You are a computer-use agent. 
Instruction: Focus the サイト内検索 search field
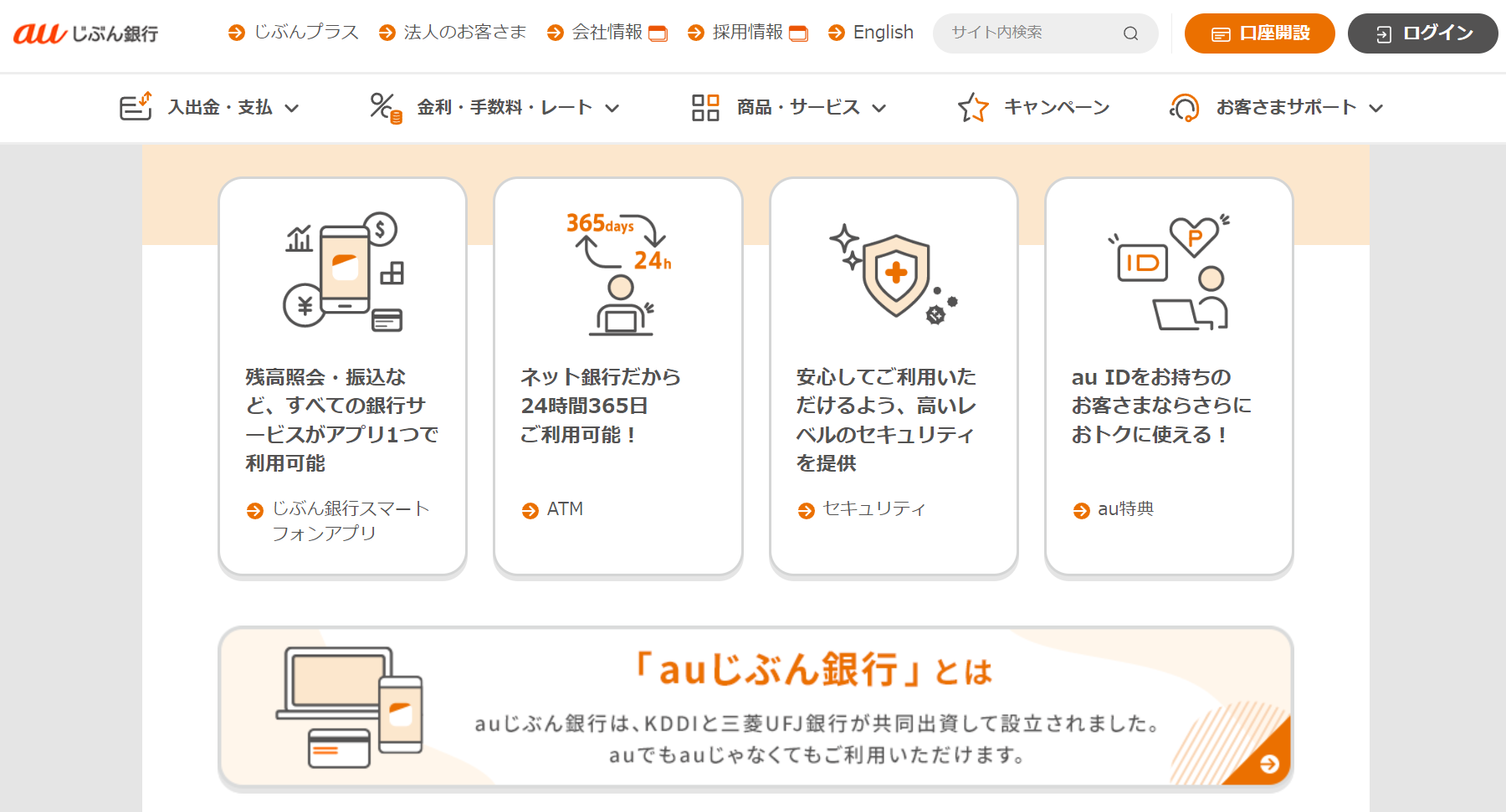click(x=1029, y=33)
